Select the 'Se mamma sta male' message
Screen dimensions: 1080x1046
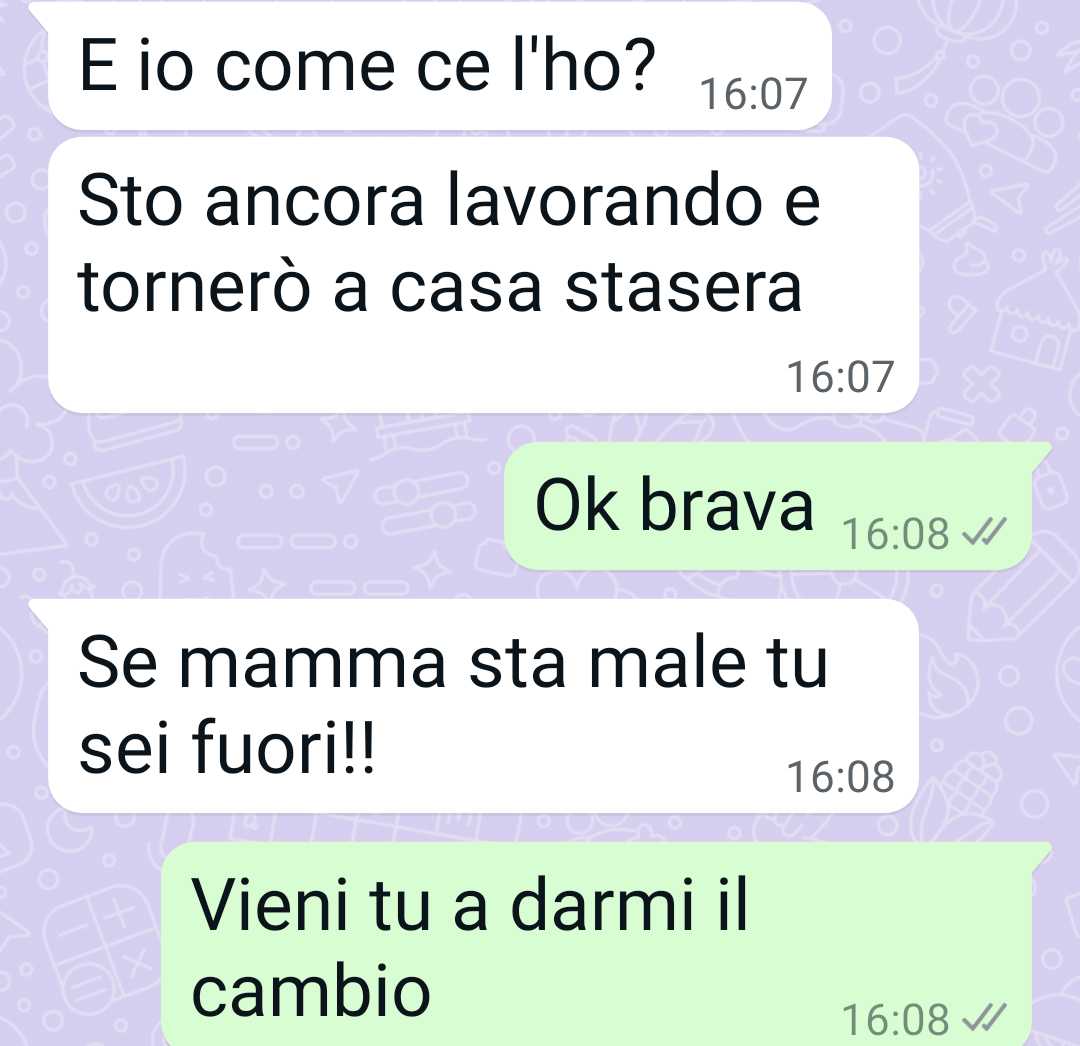[484, 707]
